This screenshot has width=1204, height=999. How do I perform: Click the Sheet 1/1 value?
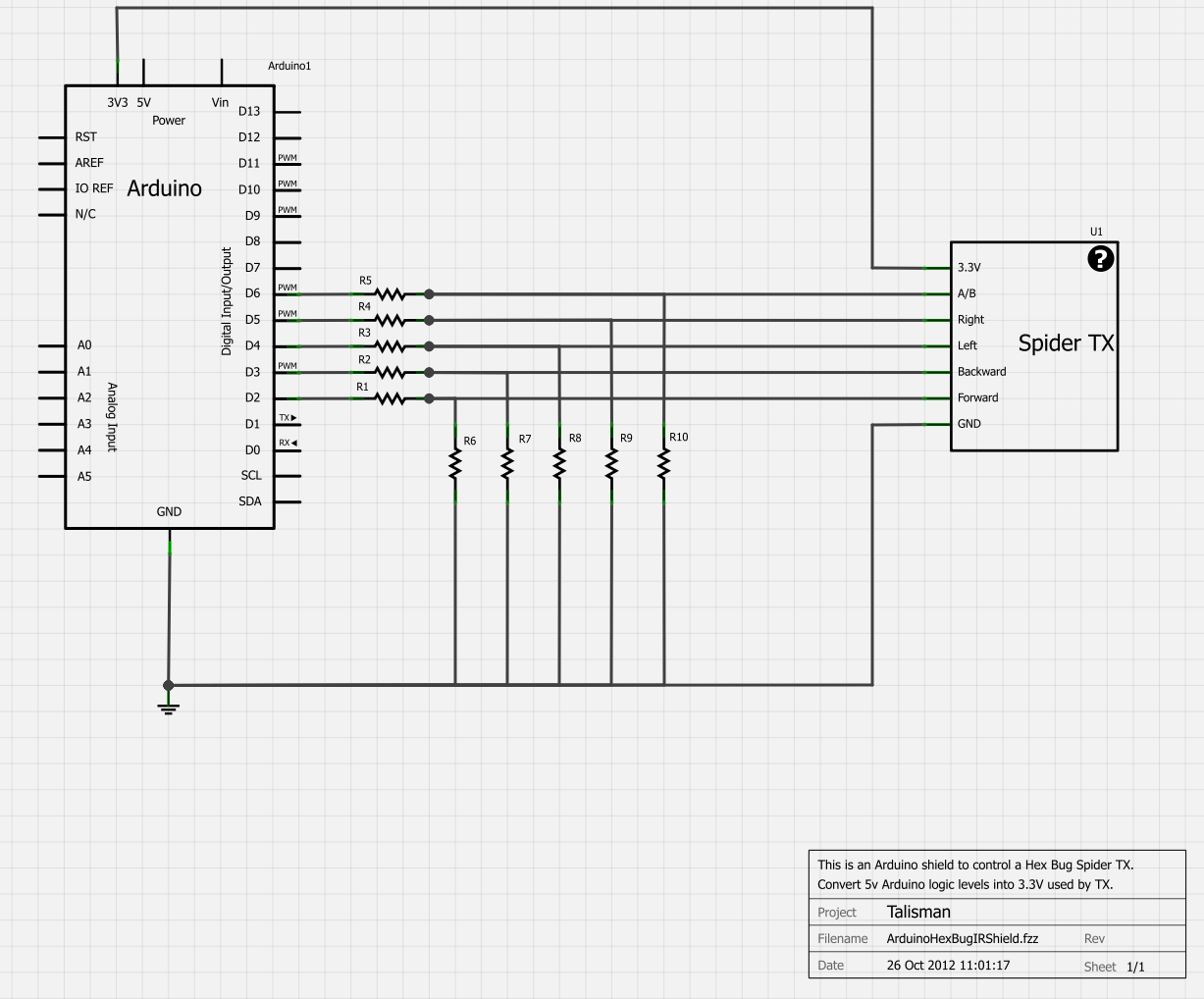point(1135,968)
